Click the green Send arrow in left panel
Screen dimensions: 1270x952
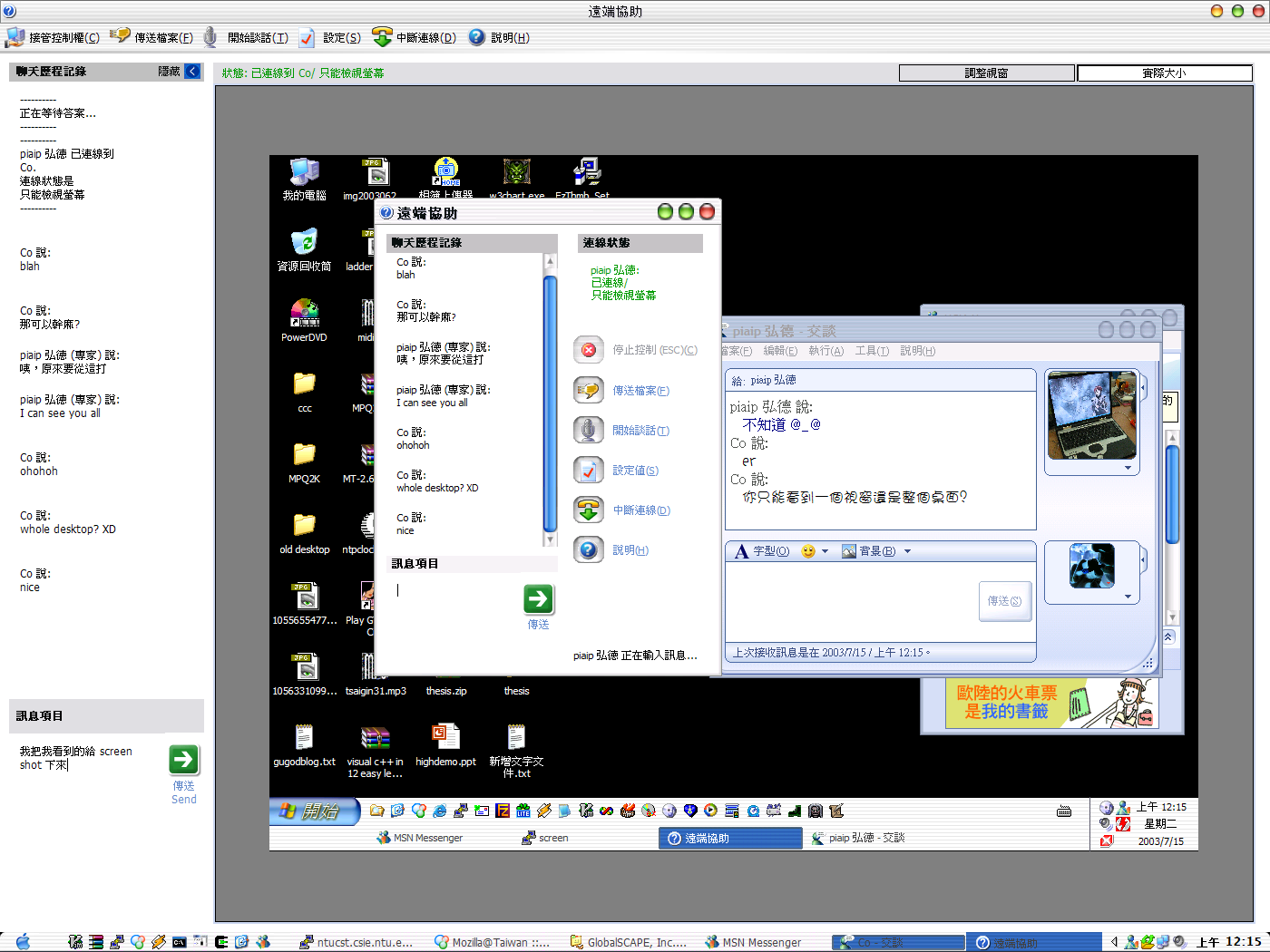(183, 759)
